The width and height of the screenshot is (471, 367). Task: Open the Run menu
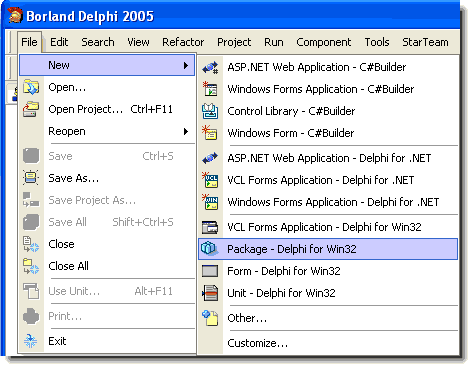tap(274, 42)
